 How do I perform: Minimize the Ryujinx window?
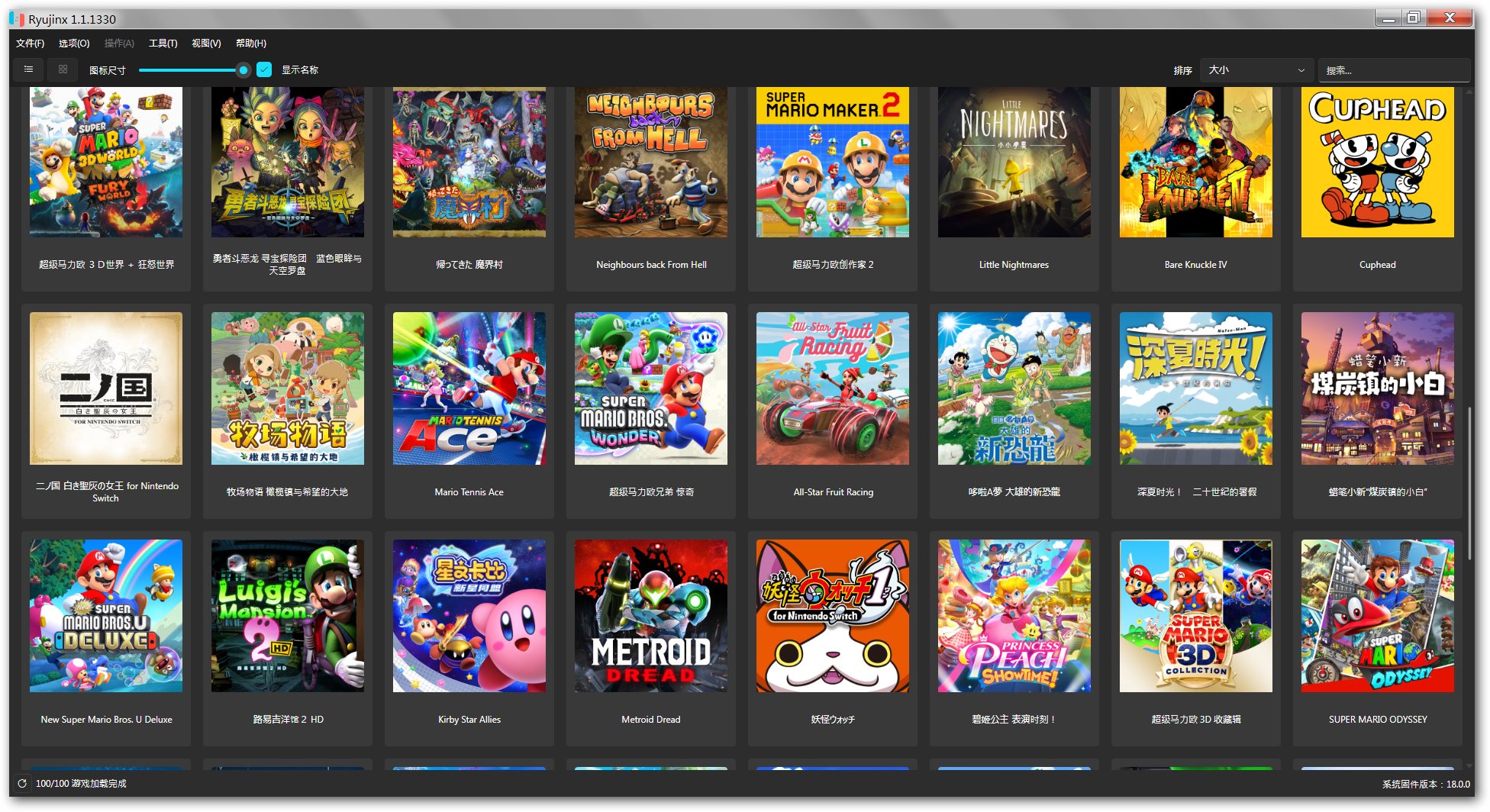coord(1388,18)
